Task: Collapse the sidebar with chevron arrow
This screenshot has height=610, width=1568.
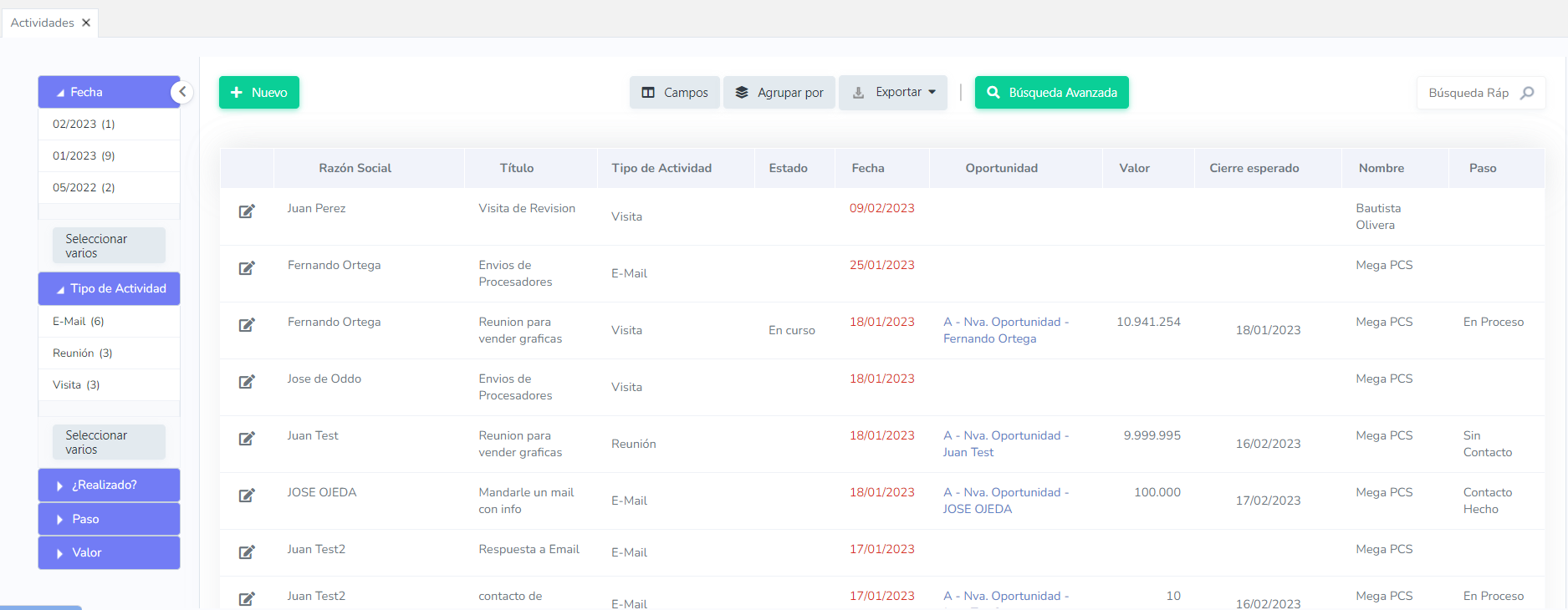Action: 182,92
